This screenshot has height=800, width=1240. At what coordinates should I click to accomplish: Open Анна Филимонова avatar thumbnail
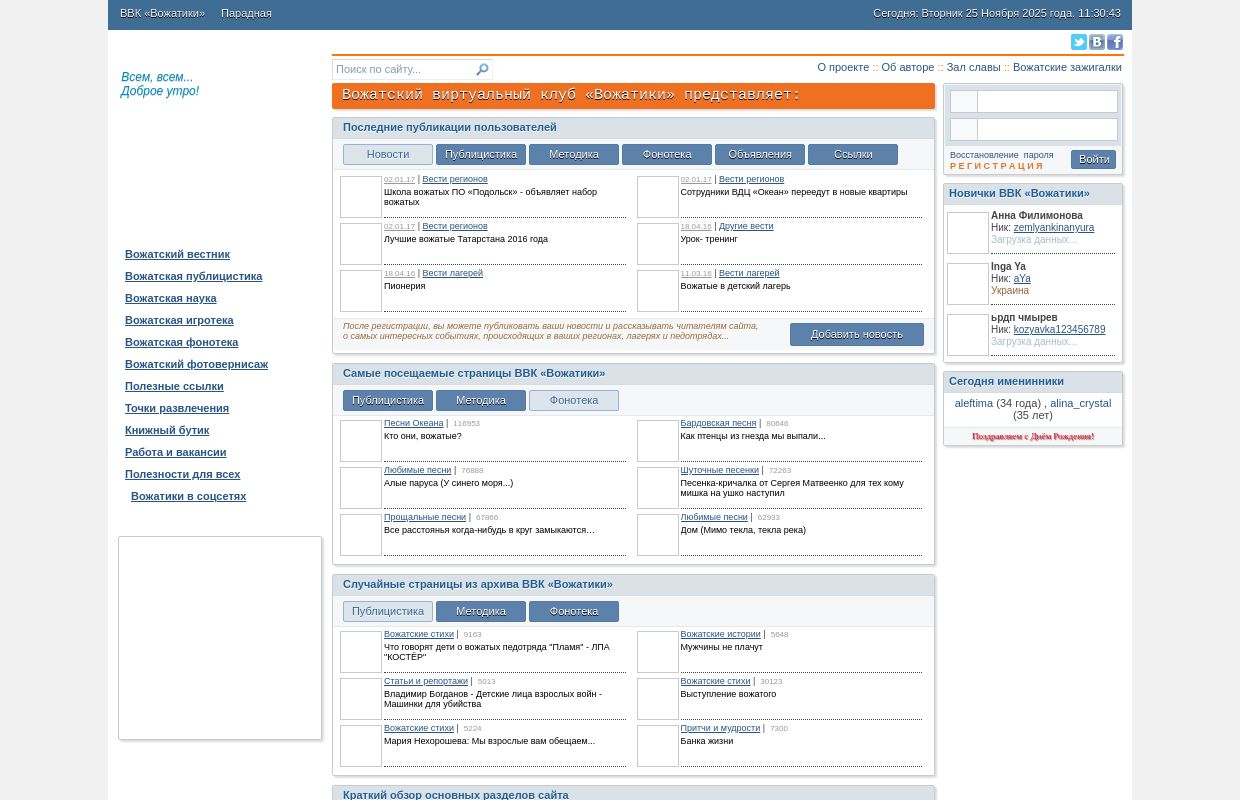pos(967,233)
